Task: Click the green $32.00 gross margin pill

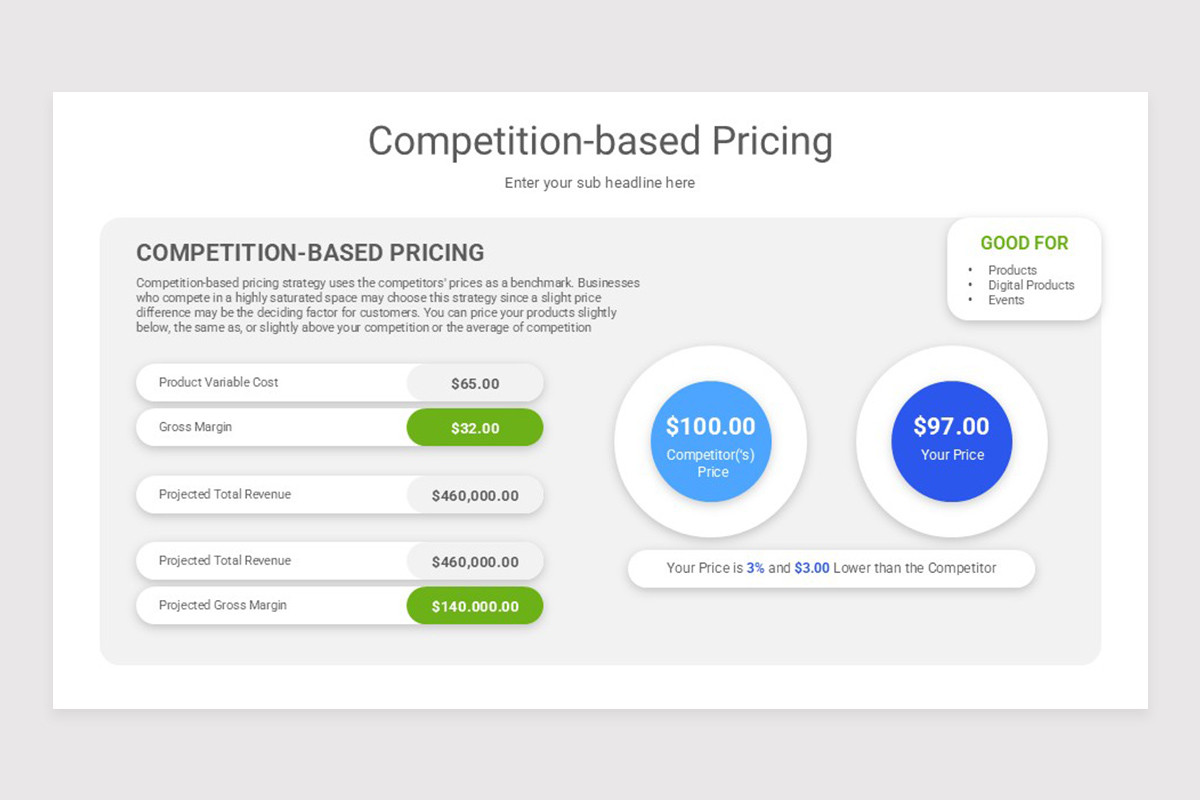Action: (x=475, y=427)
